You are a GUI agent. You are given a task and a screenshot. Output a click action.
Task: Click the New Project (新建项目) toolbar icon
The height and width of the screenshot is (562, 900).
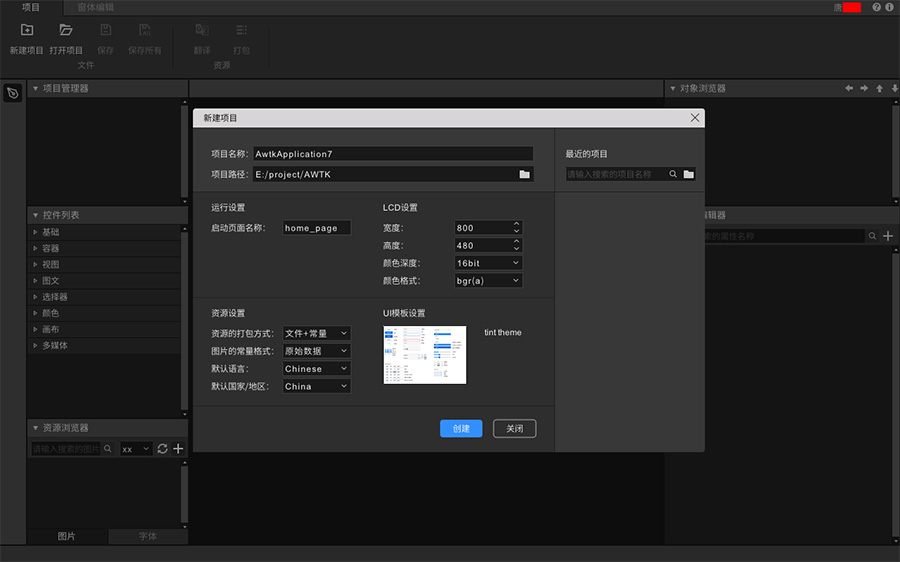point(27,31)
